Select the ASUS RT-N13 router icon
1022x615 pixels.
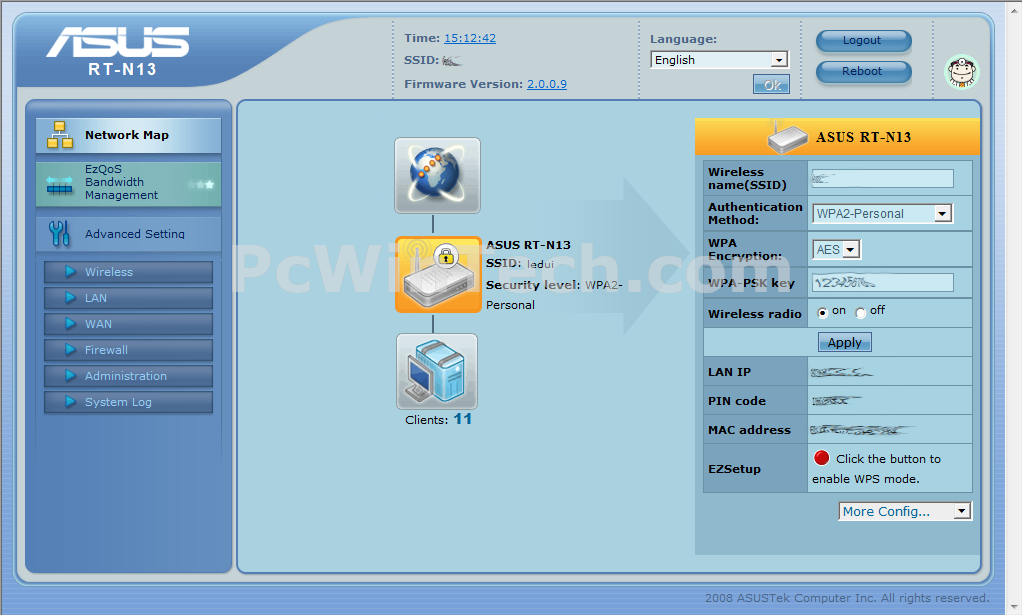(x=438, y=274)
